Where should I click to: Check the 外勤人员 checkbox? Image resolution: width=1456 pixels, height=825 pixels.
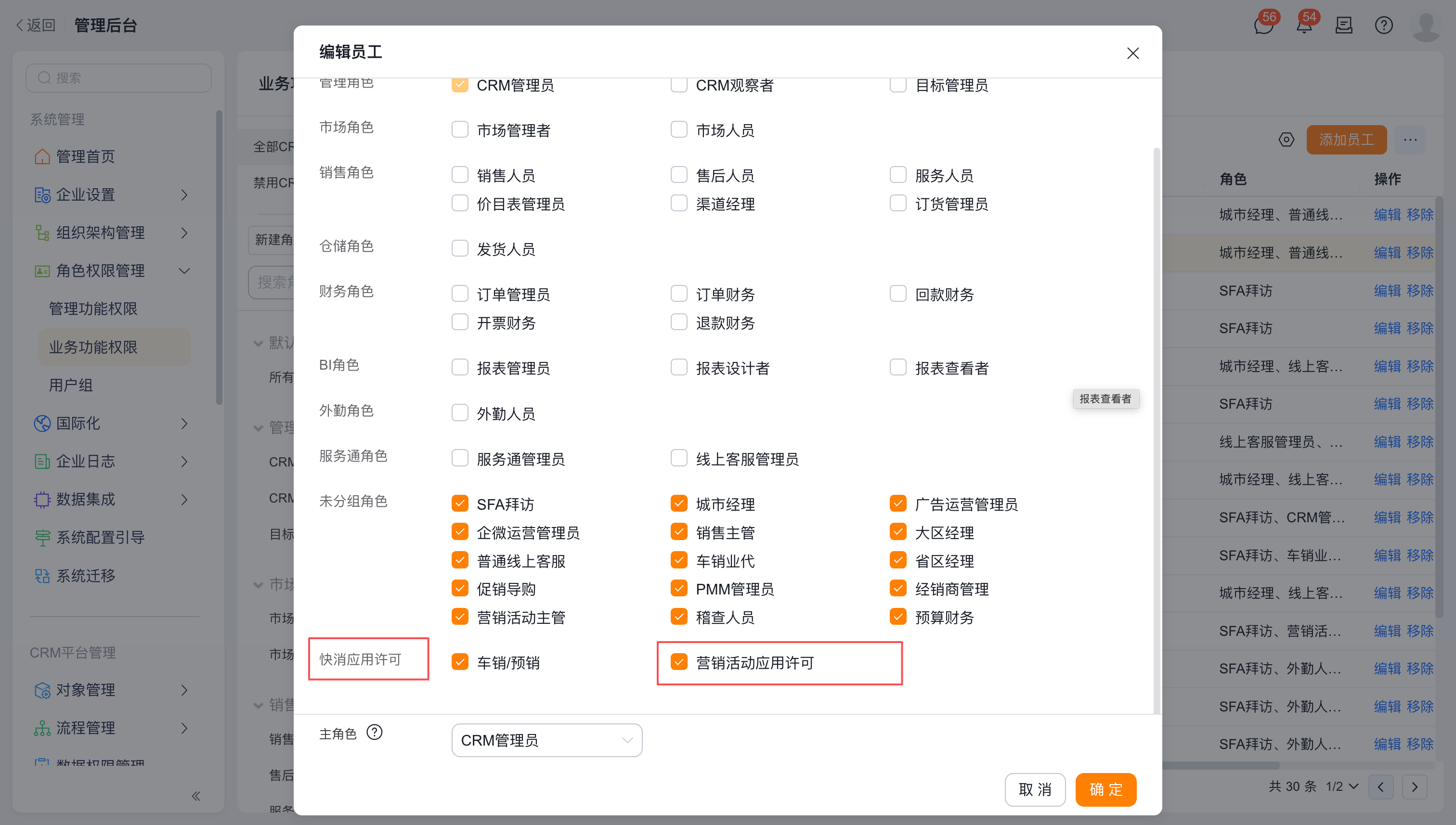click(x=460, y=412)
